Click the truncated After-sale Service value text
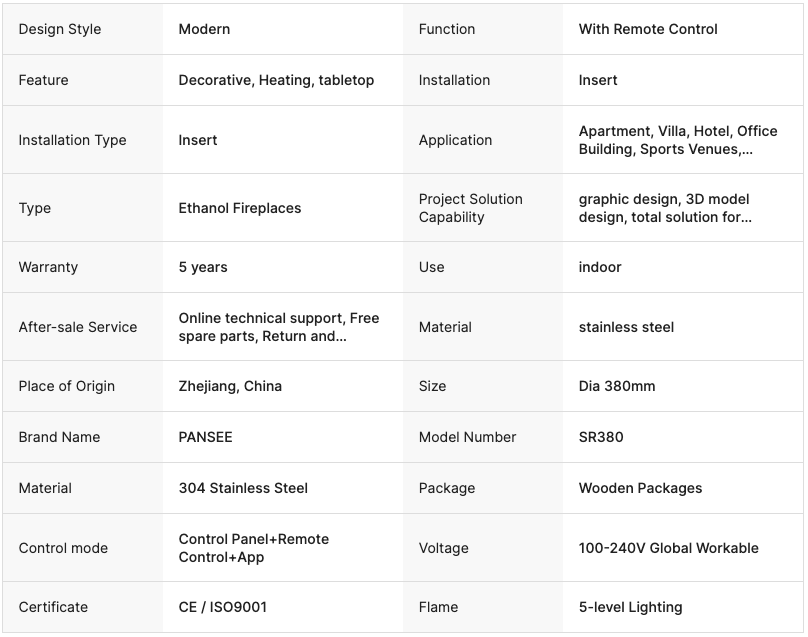 (279, 327)
